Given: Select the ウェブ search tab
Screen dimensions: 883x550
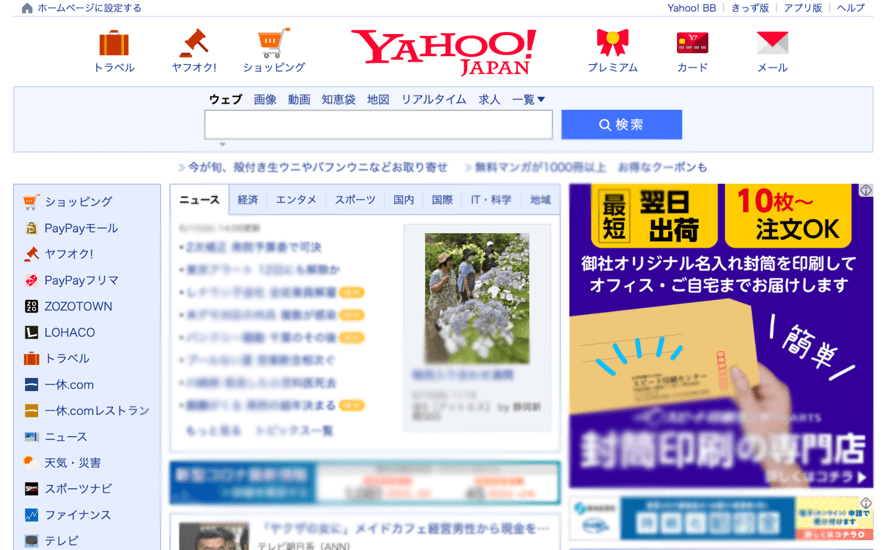Looking at the screenshot, I should point(225,100).
